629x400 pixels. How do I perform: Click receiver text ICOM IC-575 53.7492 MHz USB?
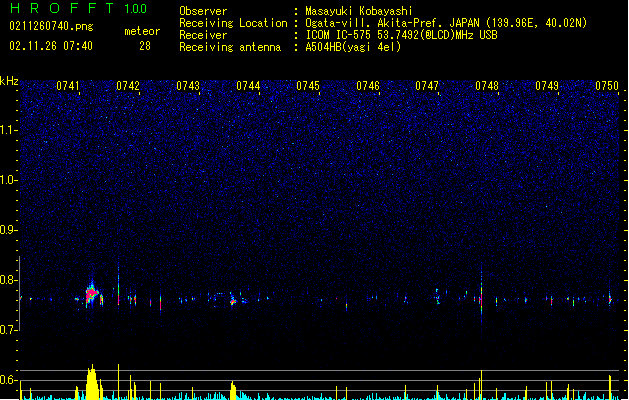click(401, 35)
